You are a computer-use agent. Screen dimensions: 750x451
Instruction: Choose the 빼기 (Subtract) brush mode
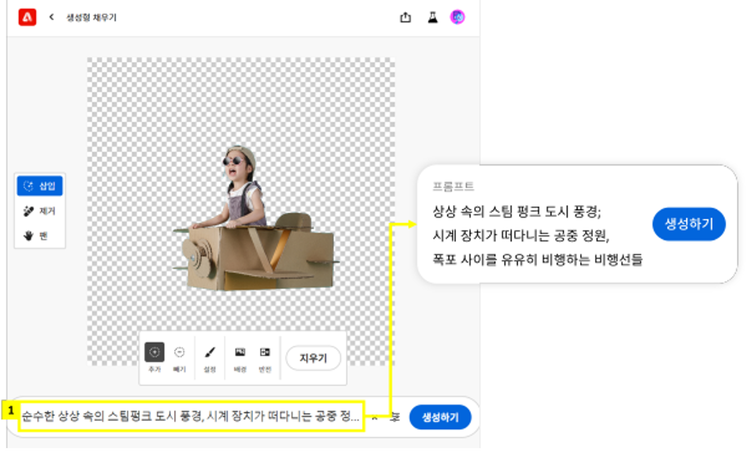click(x=179, y=354)
